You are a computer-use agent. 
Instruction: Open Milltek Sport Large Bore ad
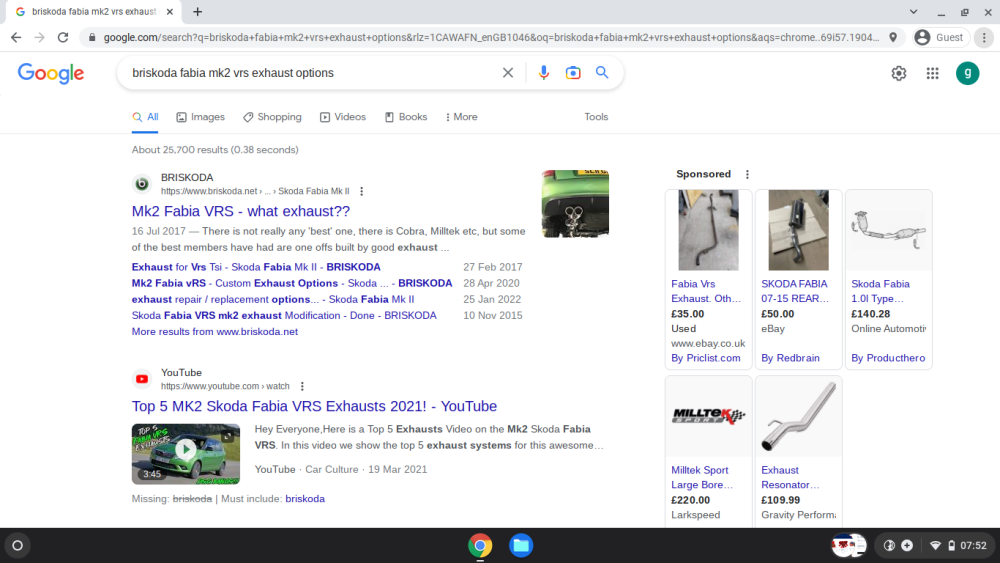point(702,477)
